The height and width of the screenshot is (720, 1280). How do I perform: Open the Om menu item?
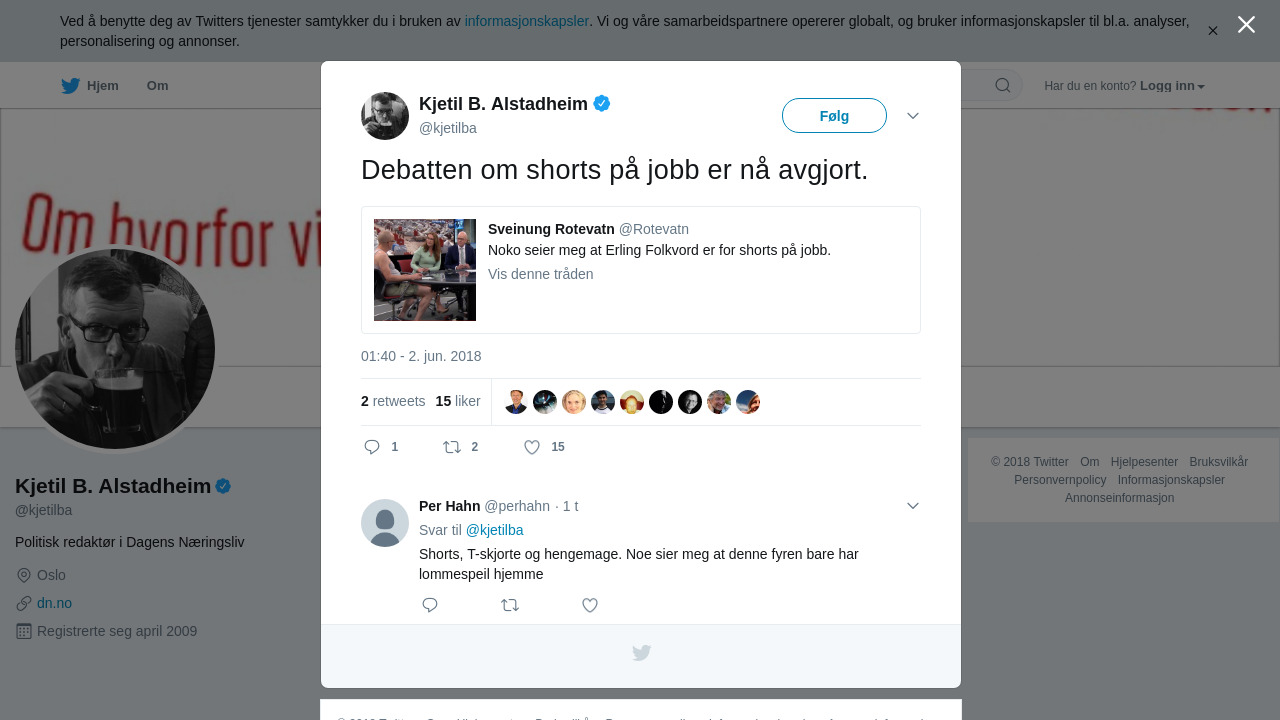pyautogui.click(x=158, y=86)
